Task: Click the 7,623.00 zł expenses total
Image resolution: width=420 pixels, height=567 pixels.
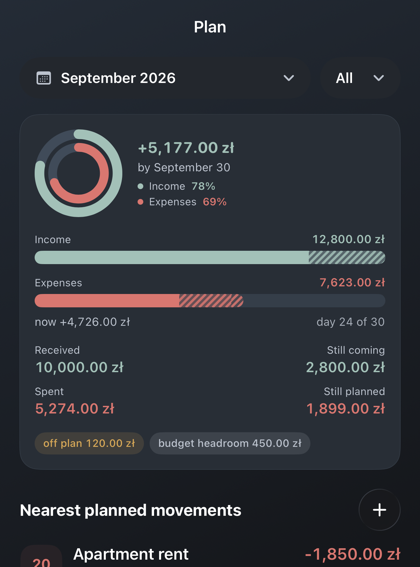Action: coord(352,282)
